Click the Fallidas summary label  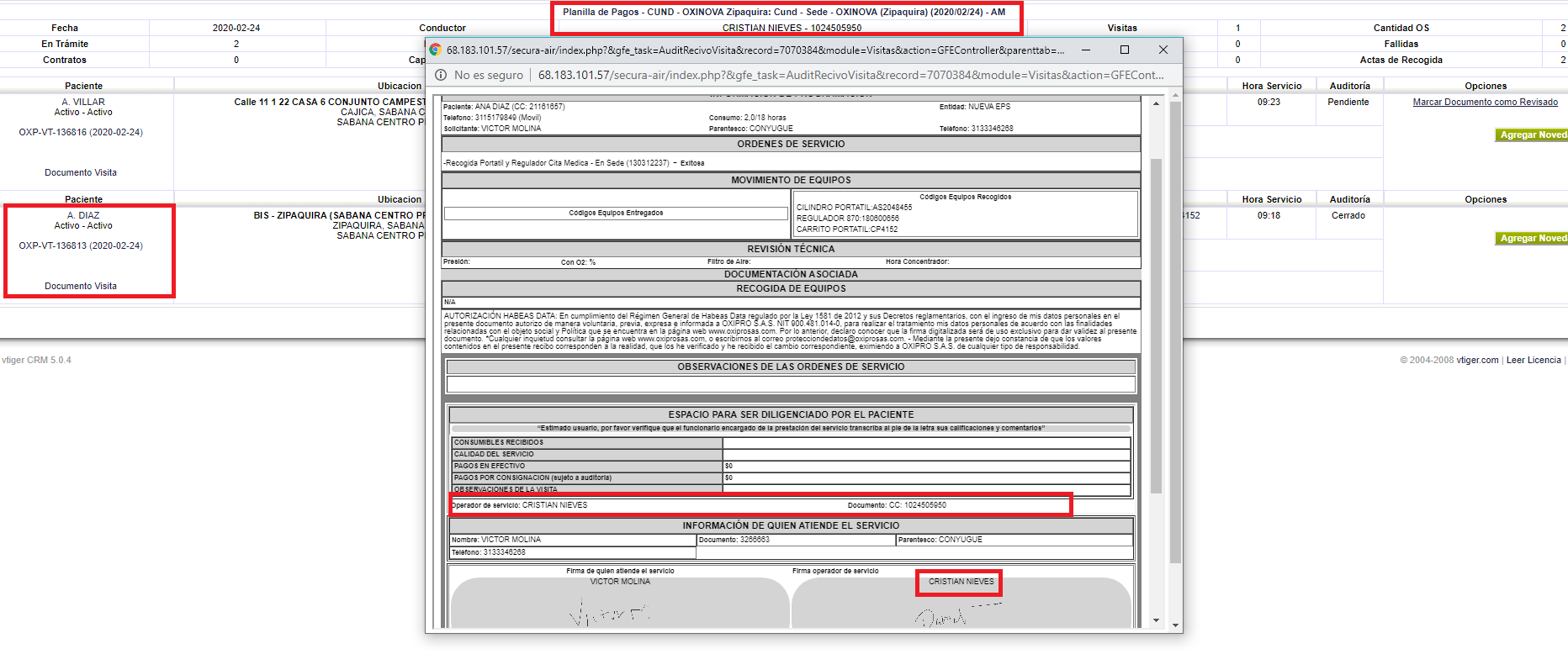[x=1401, y=44]
